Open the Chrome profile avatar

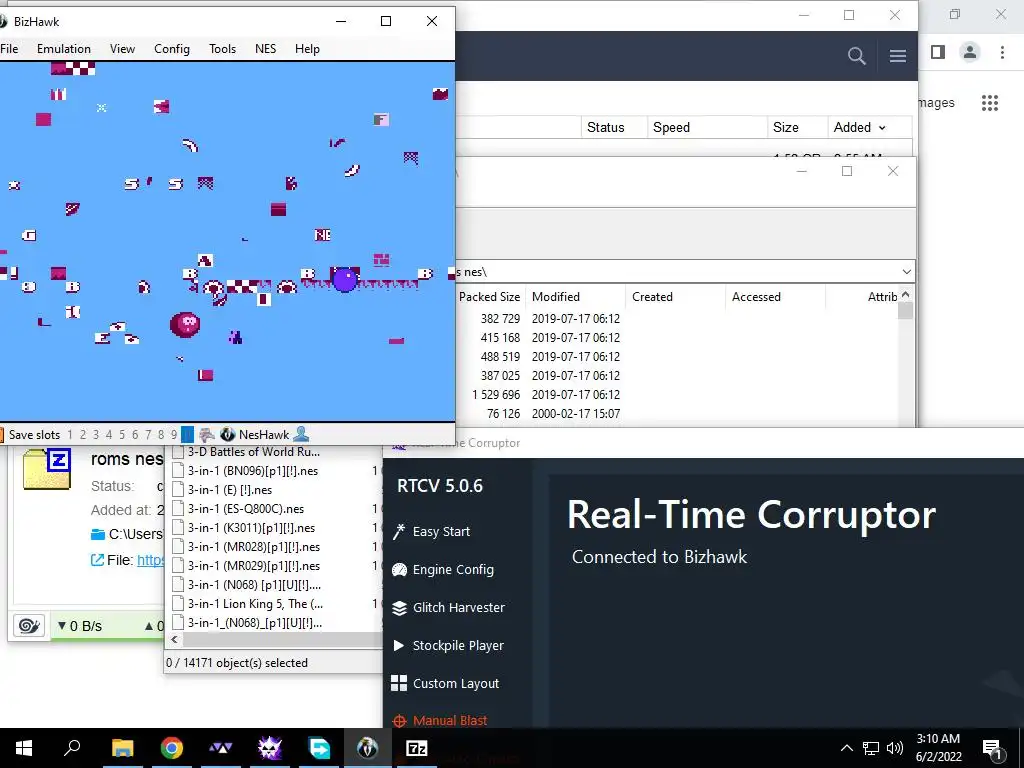pyautogui.click(x=970, y=52)
